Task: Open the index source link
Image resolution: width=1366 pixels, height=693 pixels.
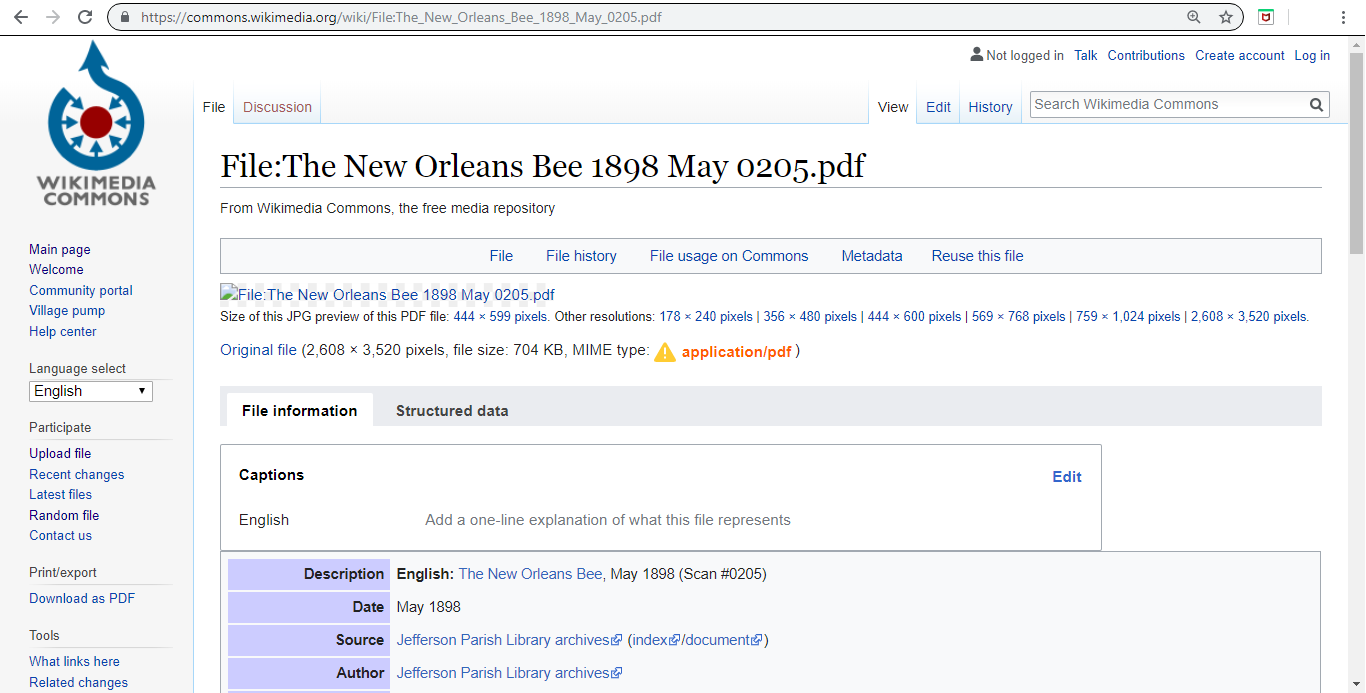Action: [656, 640]
